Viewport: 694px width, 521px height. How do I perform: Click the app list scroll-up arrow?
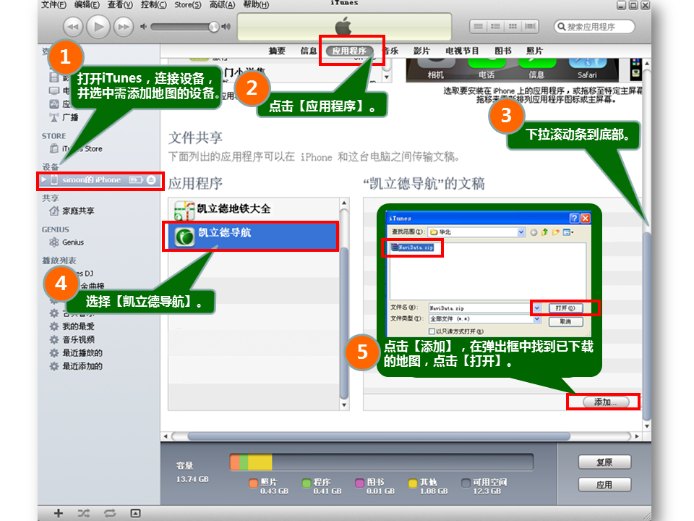point(344,203)
